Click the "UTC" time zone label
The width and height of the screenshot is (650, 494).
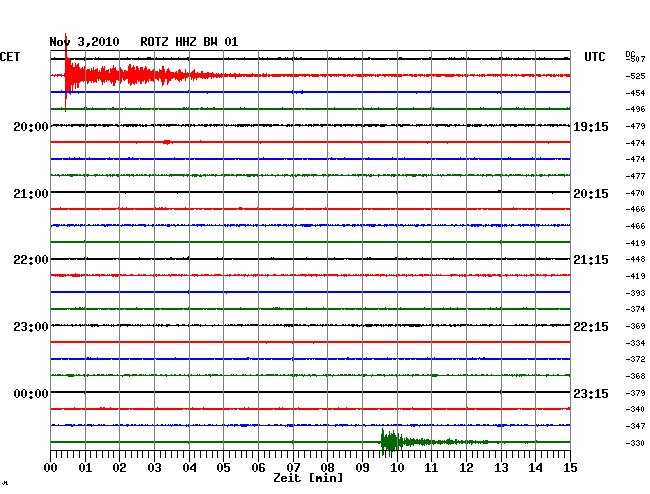[x=594, y=57]
